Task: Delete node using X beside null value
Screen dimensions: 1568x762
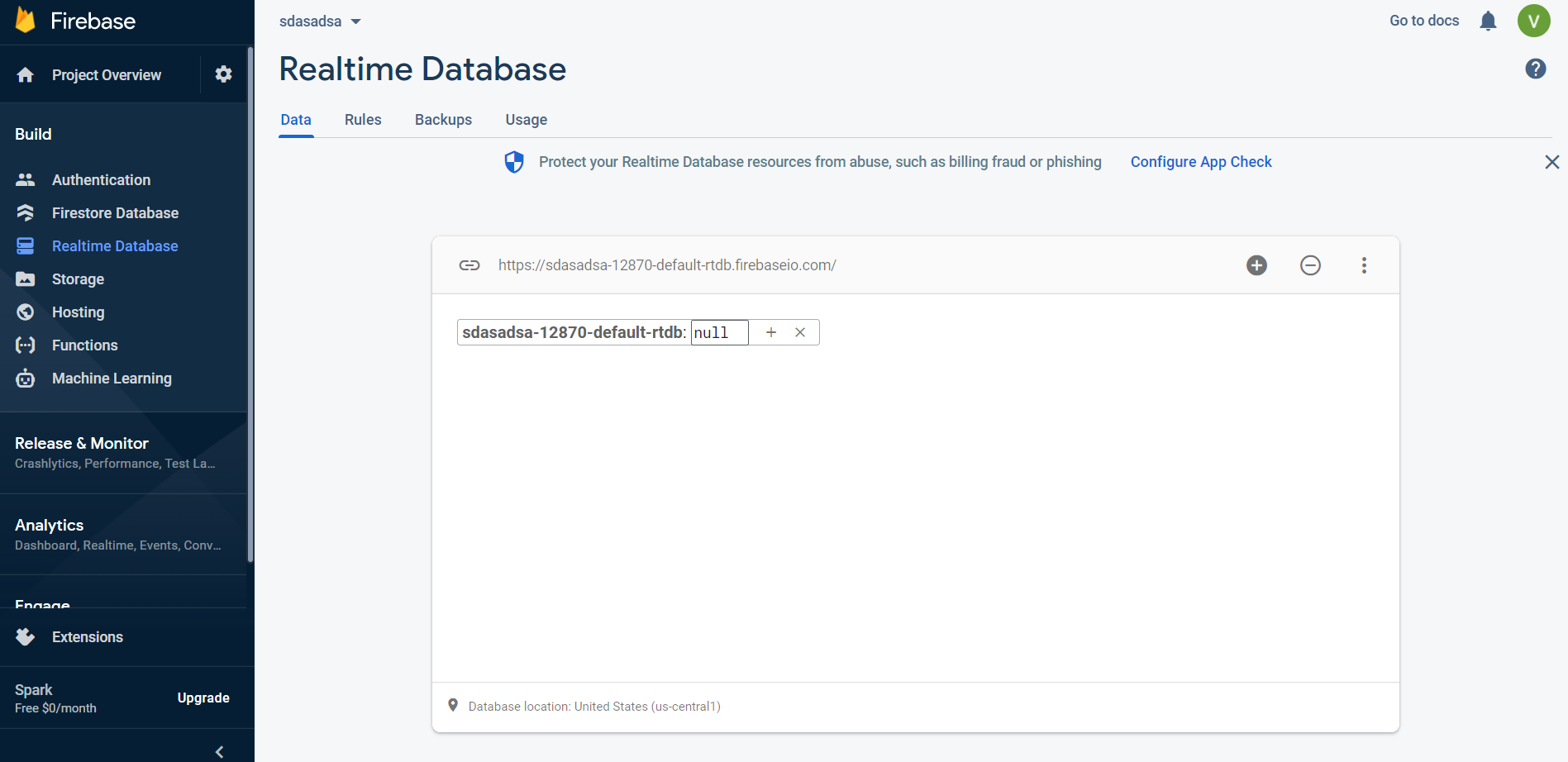Action: [800, 332]
